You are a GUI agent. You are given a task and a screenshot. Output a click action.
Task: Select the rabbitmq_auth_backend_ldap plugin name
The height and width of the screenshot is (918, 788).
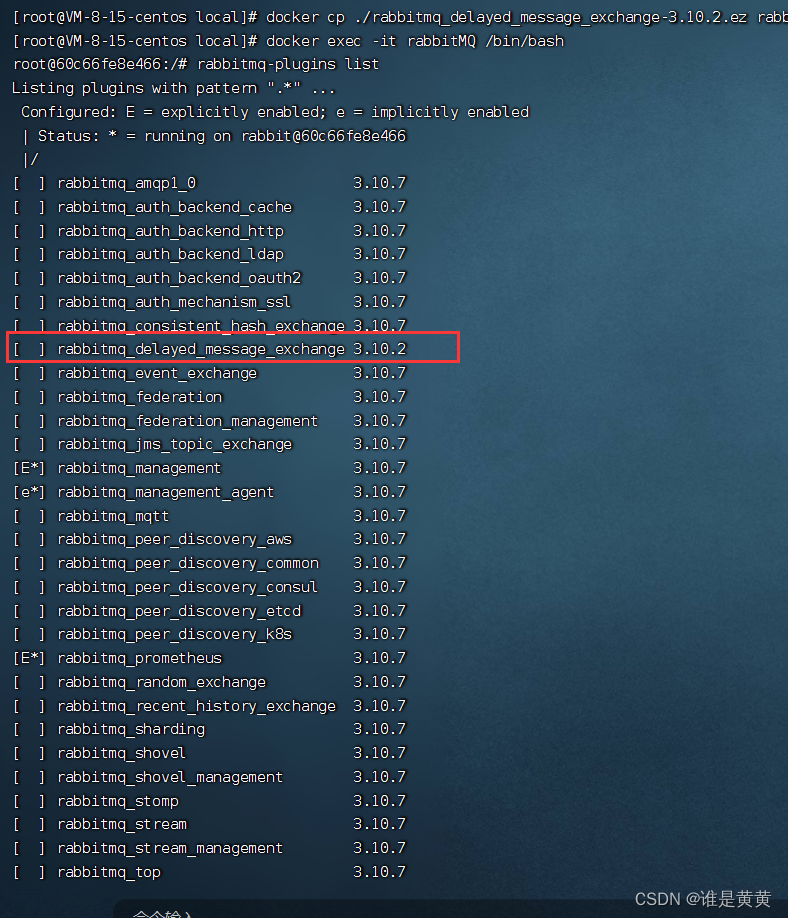coord(170,254)
